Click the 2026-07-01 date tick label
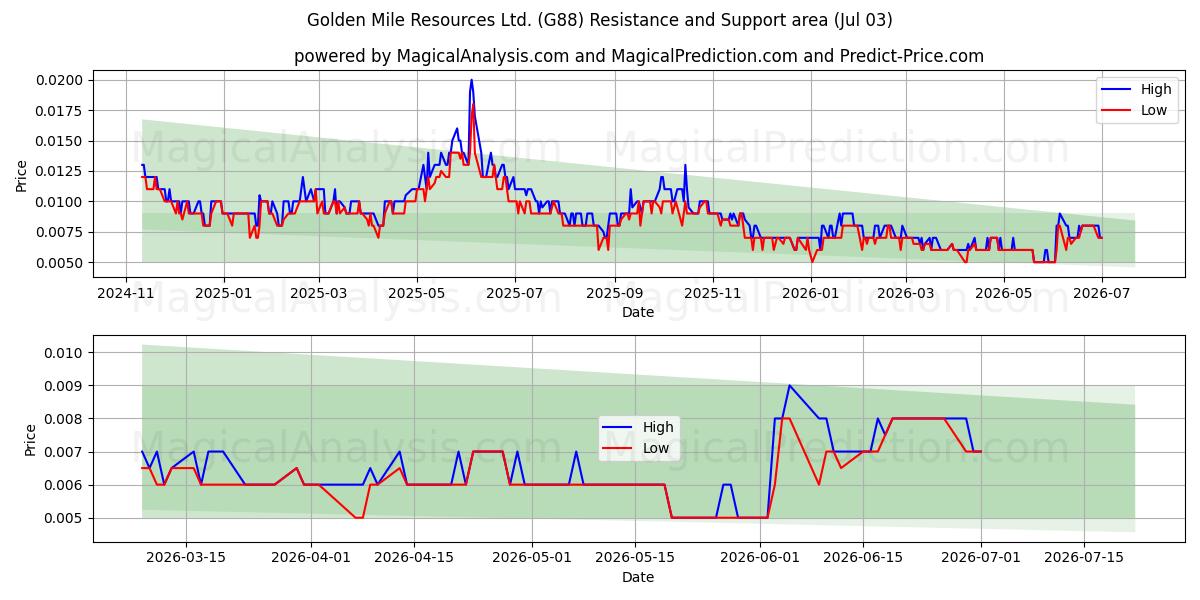 980,557
